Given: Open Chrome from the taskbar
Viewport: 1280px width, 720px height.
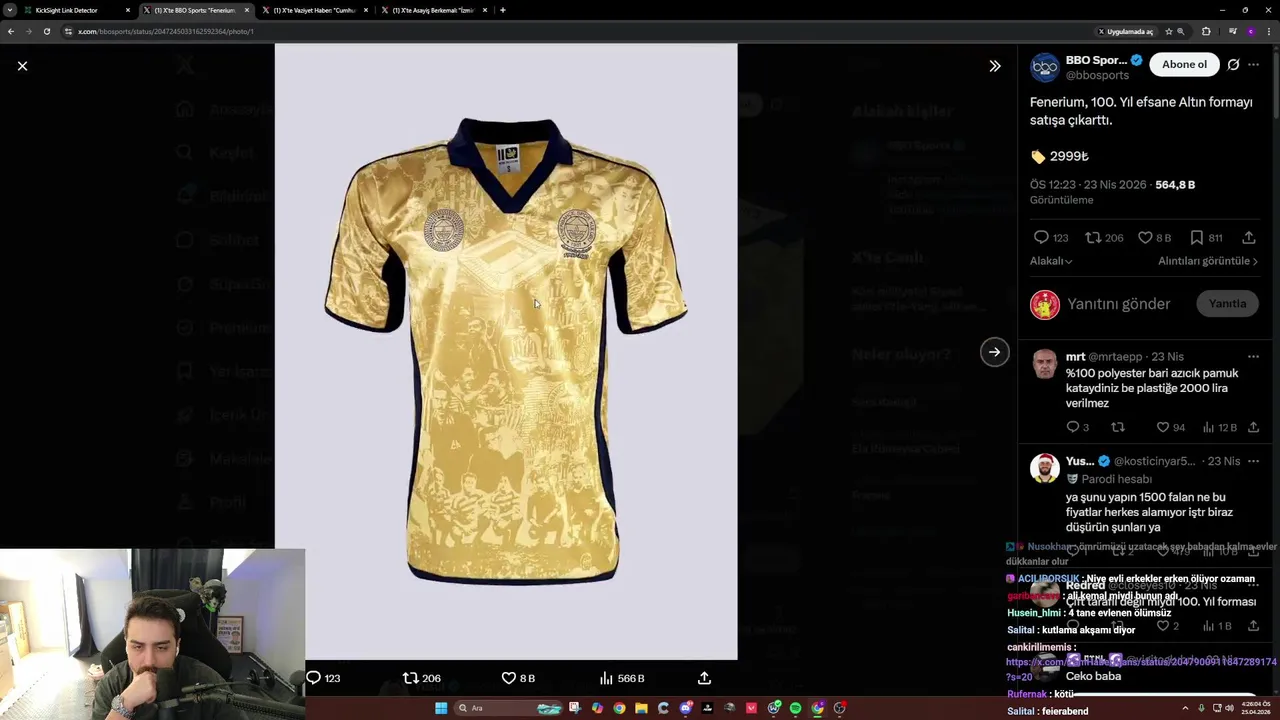Looking at the screenshot, I should (619, 708).
